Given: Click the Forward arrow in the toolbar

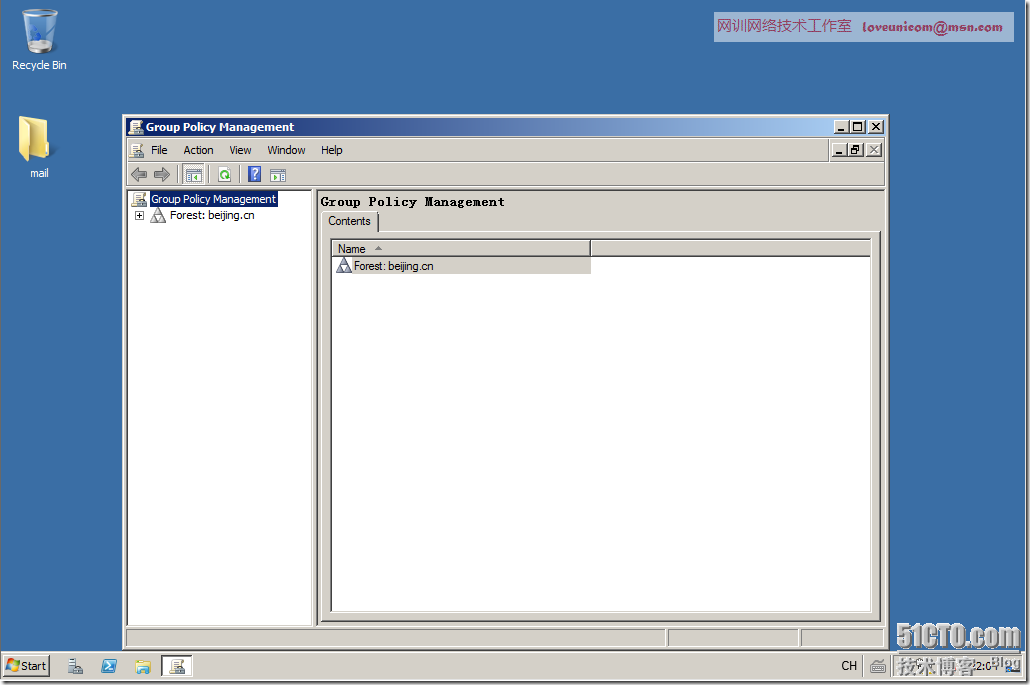Looking at the screenshot, I should click(162, 175).
